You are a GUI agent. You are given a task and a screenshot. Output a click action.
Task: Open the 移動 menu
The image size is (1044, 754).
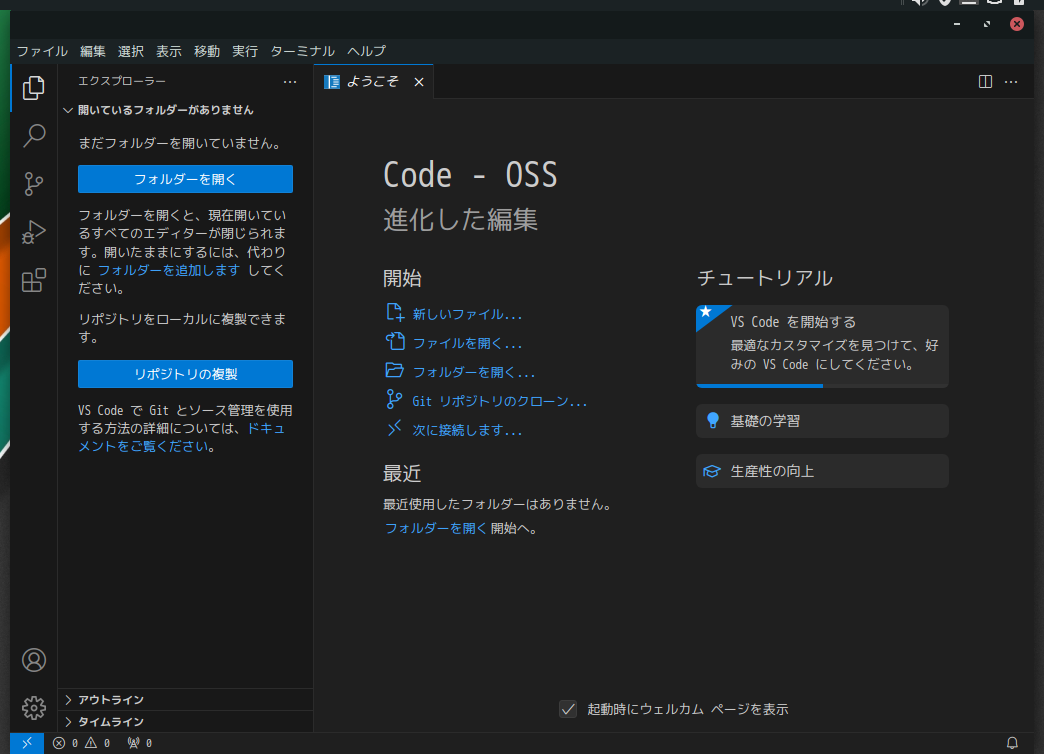(206, 51)
